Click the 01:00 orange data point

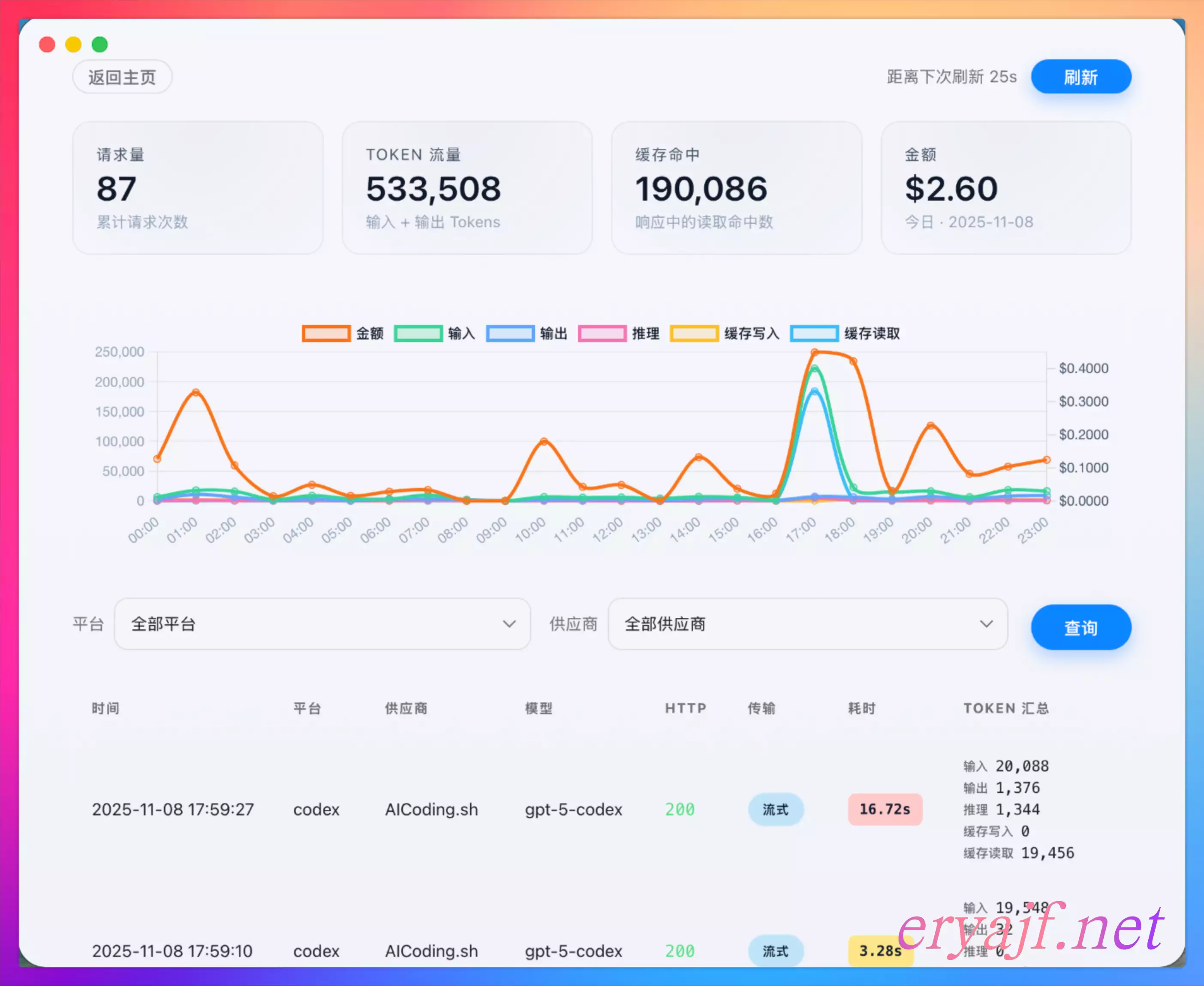[x=196, y=392]
